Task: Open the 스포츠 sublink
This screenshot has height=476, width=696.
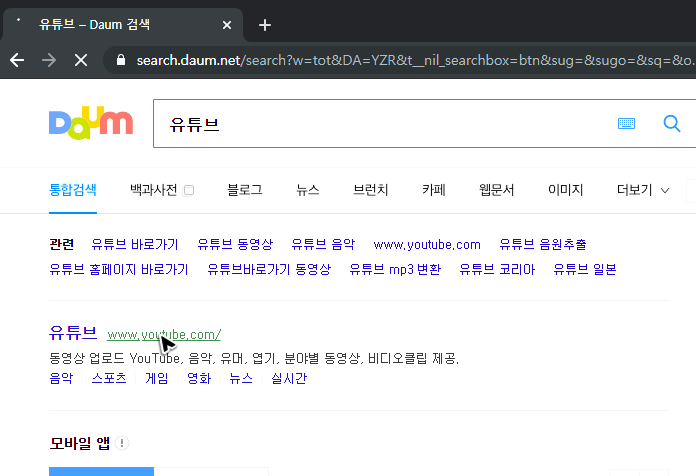Action: tap(109, 378)
